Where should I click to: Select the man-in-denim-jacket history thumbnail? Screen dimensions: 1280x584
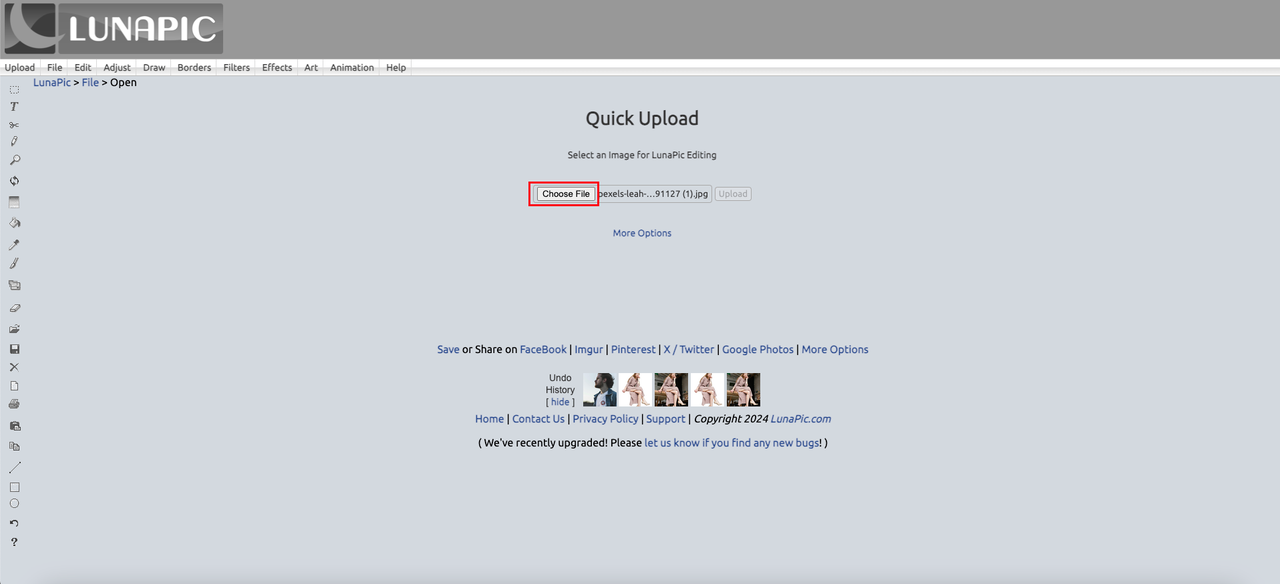click(x=599, y=390)
